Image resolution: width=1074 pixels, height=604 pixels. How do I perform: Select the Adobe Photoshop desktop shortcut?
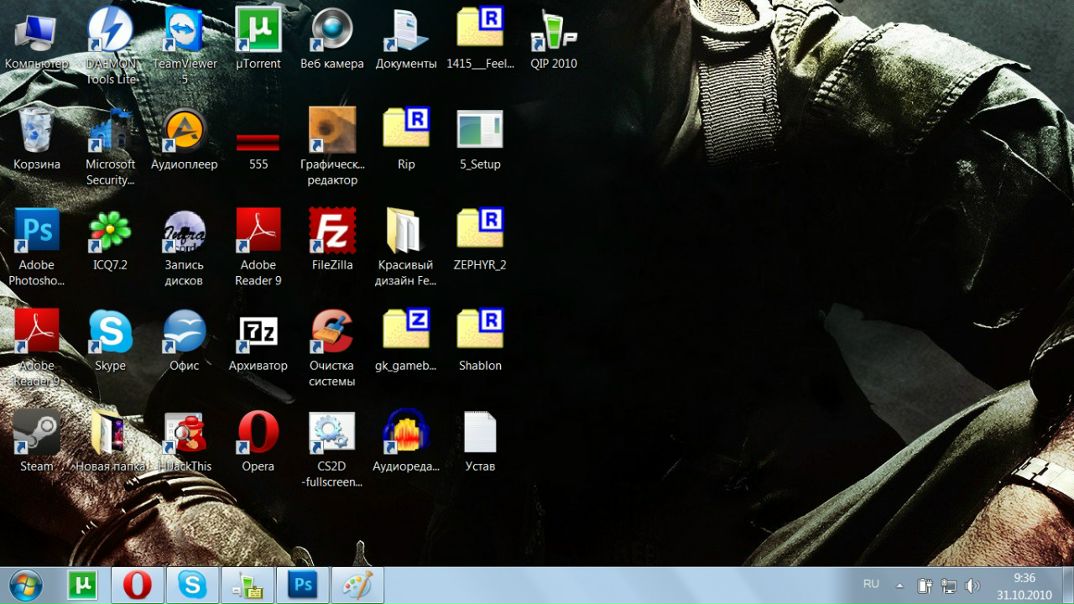pyautogui.click(x=37, y=232)
